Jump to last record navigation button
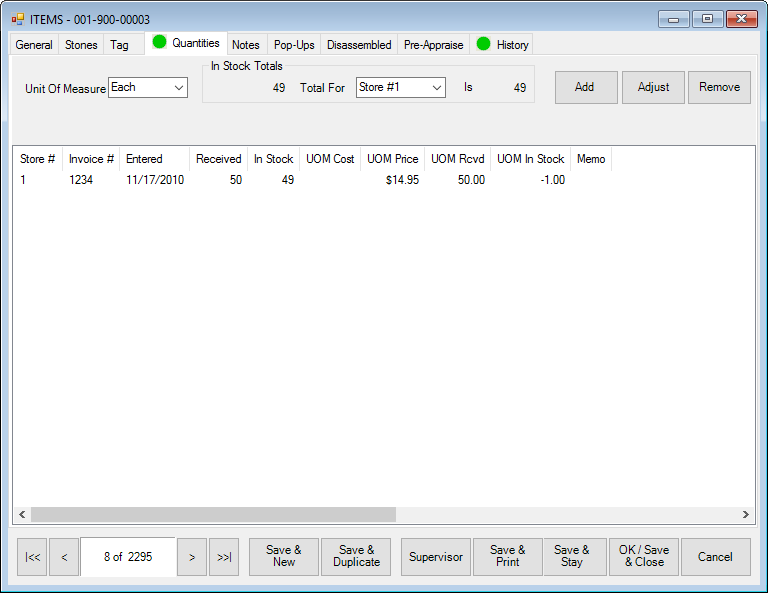 [x=224, y=557]
